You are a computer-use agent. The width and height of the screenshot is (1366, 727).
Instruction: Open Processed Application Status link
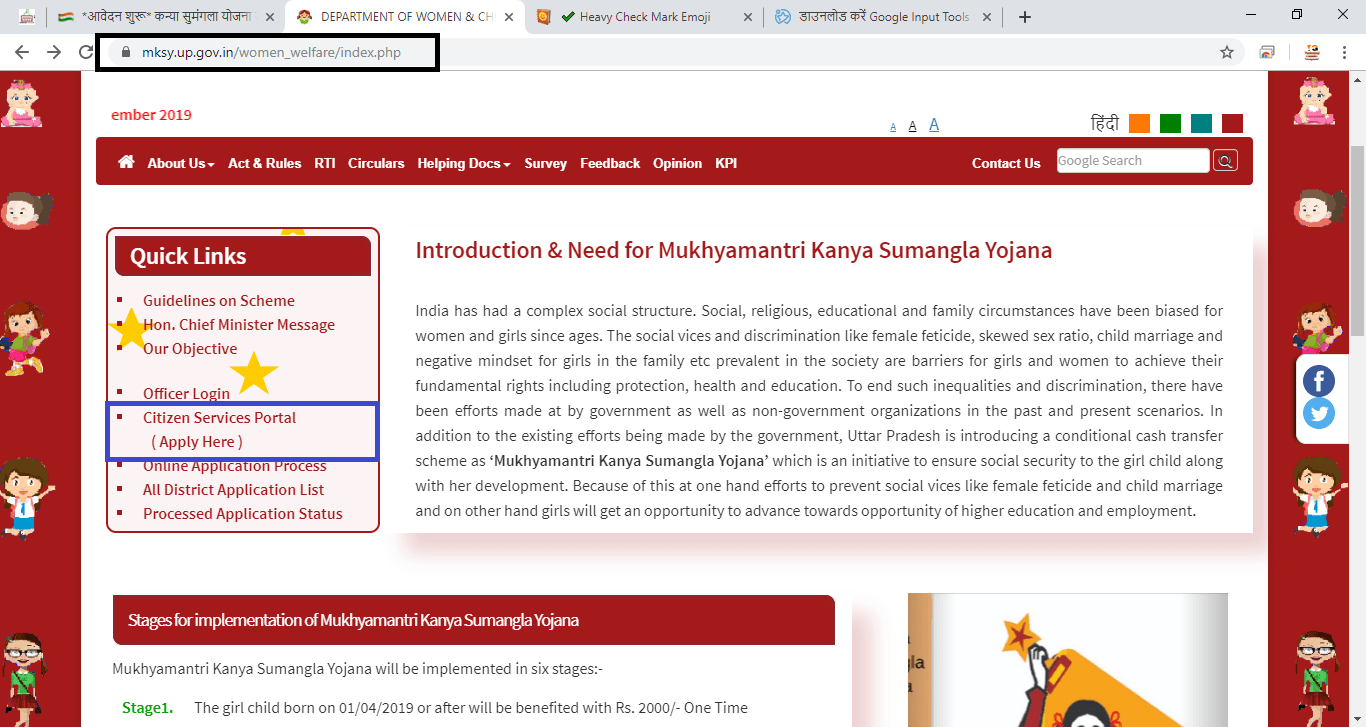243,513
